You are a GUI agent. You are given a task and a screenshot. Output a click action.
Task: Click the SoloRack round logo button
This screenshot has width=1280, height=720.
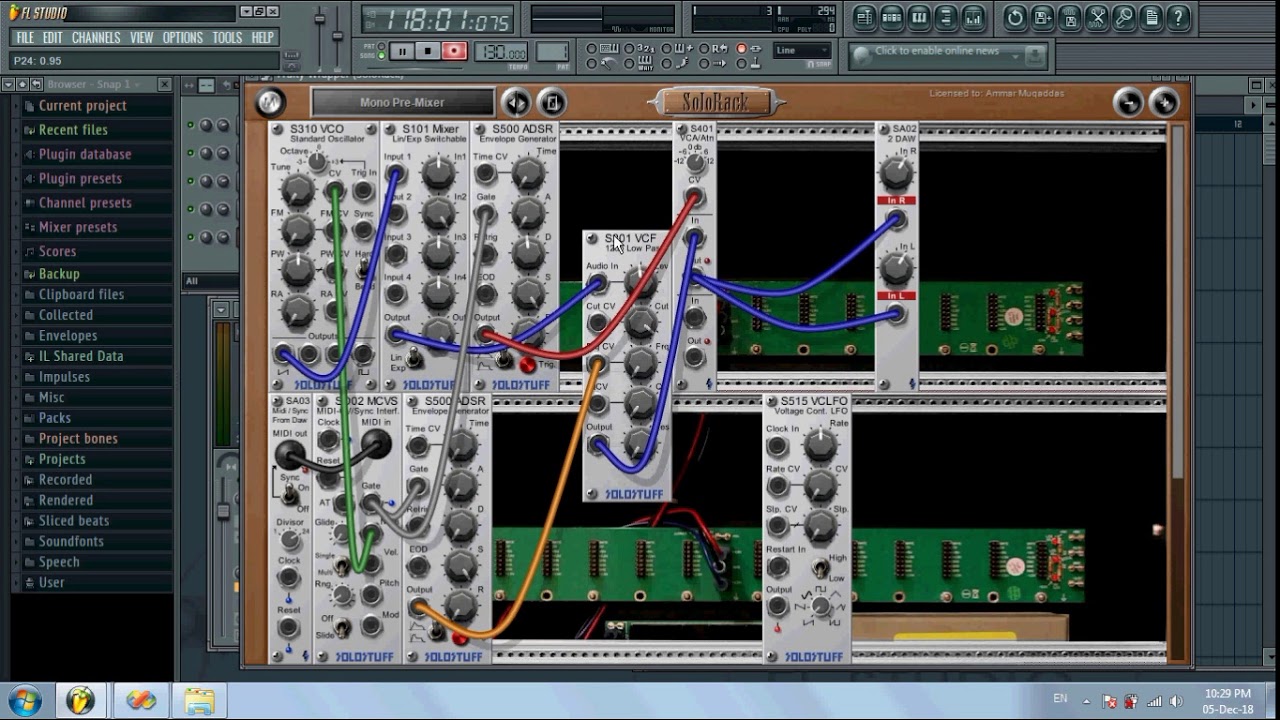tap(270, 102)
